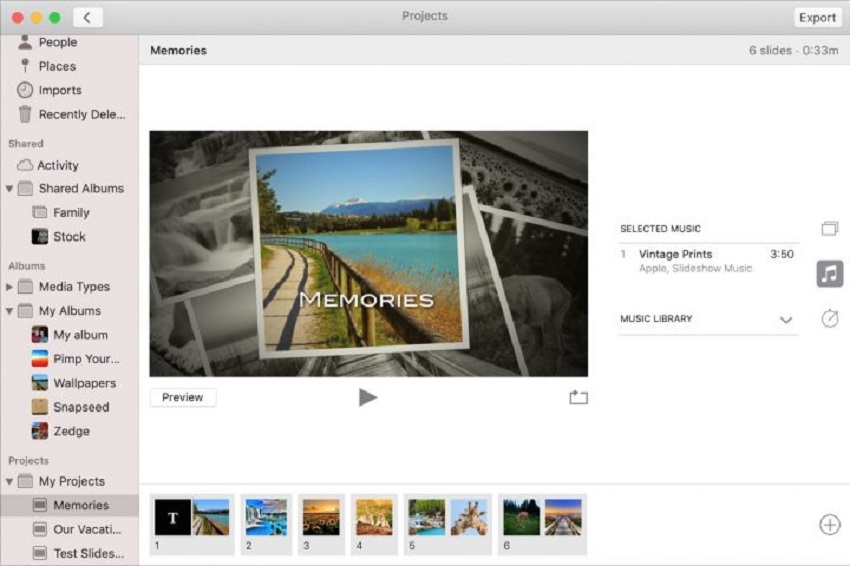Select slide 4 thumbnail

(374, 518)
